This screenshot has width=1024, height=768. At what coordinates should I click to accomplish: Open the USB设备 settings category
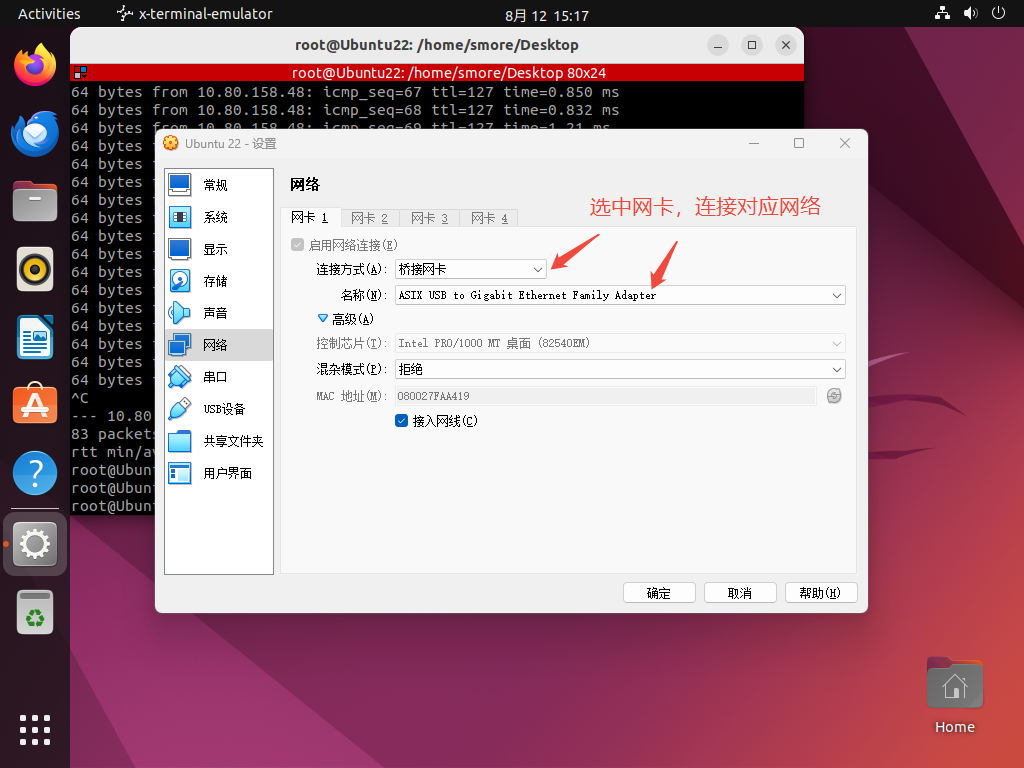(219, 409)
